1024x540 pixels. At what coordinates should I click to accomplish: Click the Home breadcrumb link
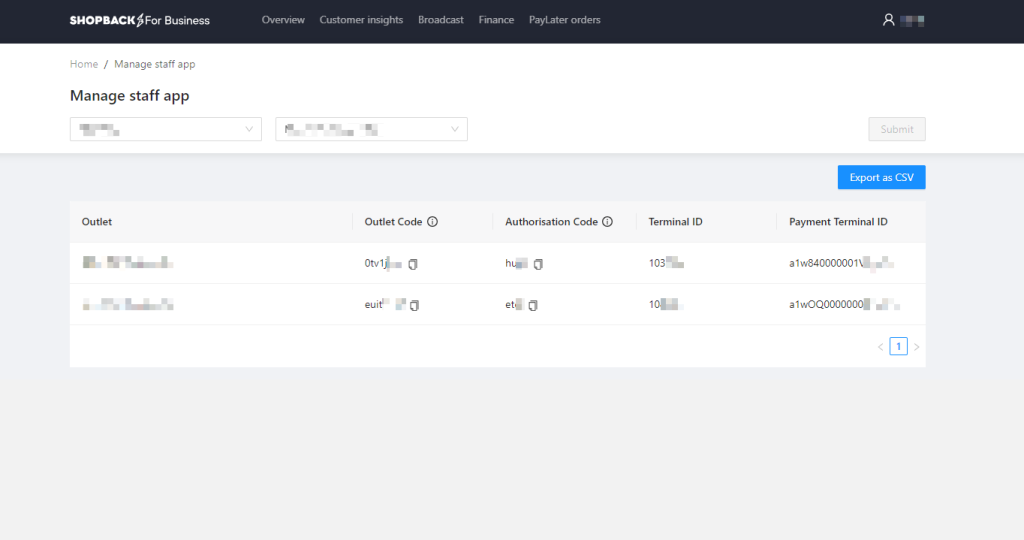(84, 64)
